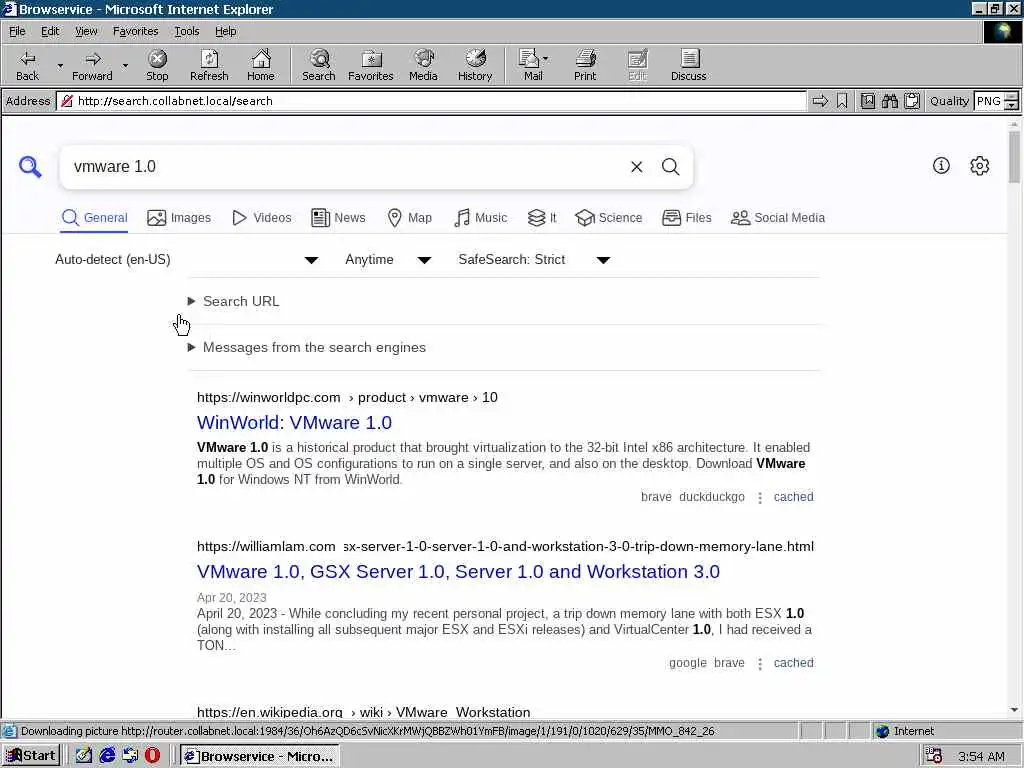Click the Mail toolbar button
Image resolution: width=1024 pixels, height=768 pixels.
pos(532,65)
